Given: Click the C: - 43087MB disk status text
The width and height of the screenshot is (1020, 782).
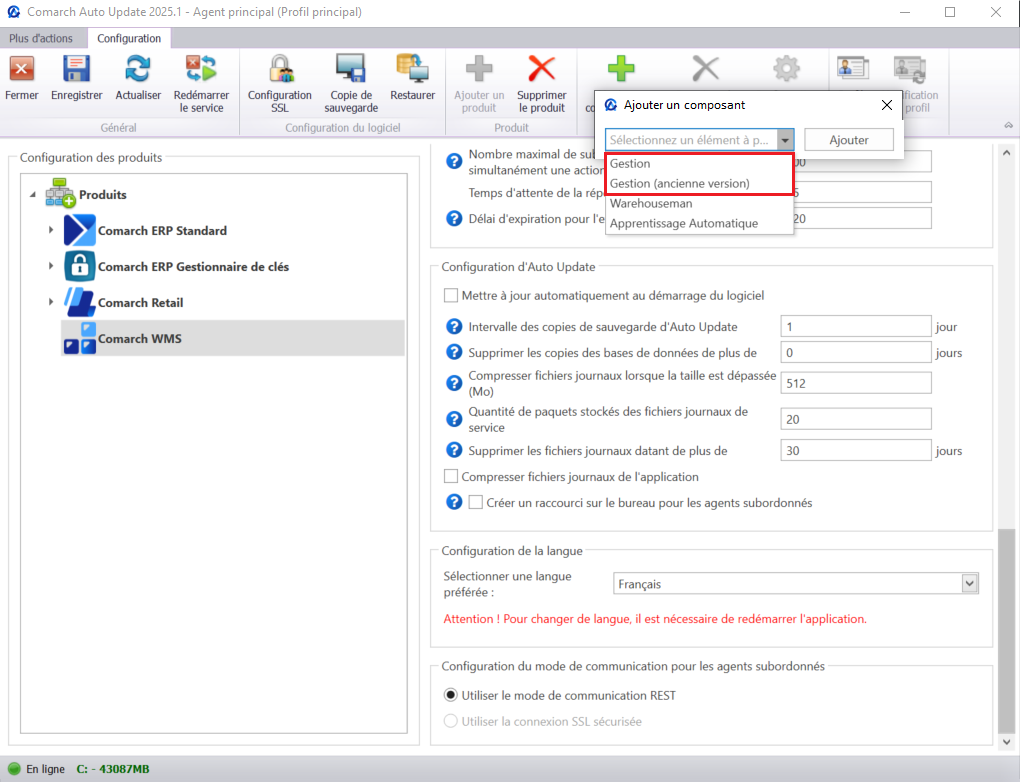Looking at the screenshot, I should pyautogui.click(x=113, y=769).
